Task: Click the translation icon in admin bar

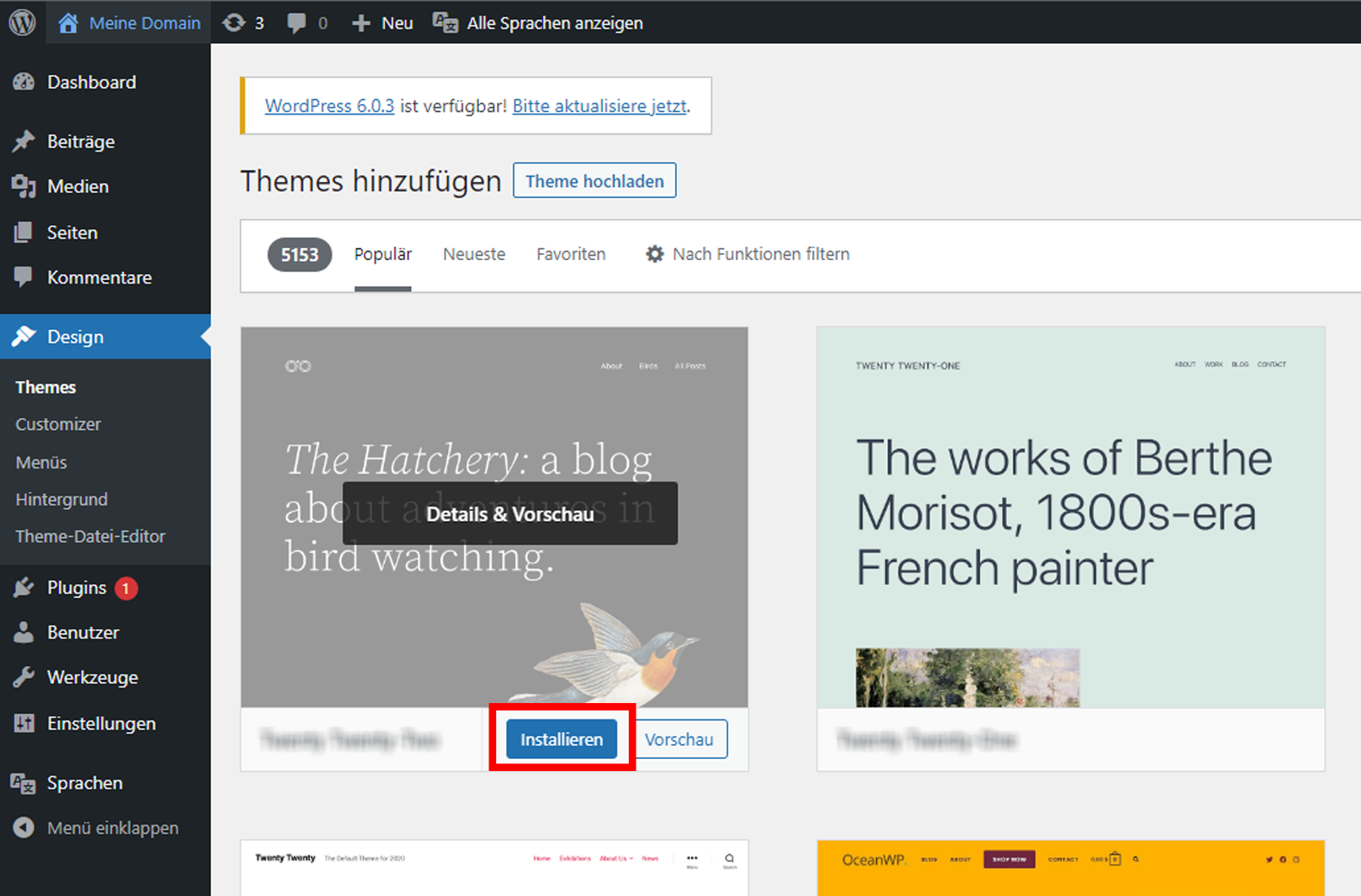Action: click(x=445, y=22)
